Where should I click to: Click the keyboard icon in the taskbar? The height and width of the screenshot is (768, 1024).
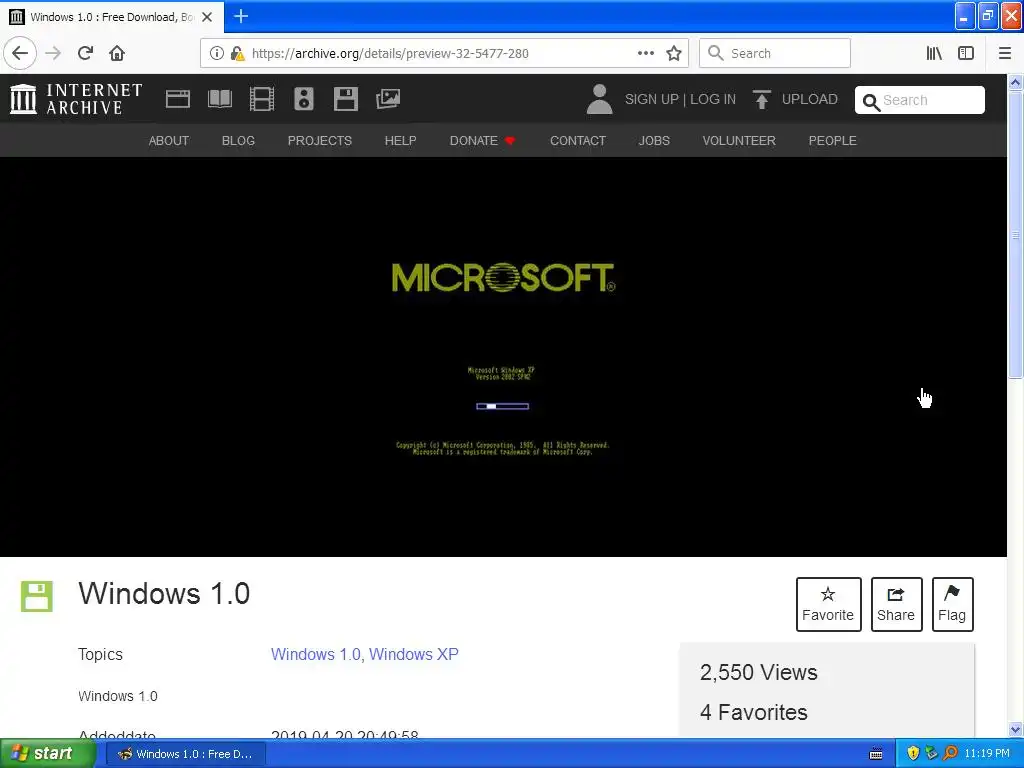[x=876, y=754]
